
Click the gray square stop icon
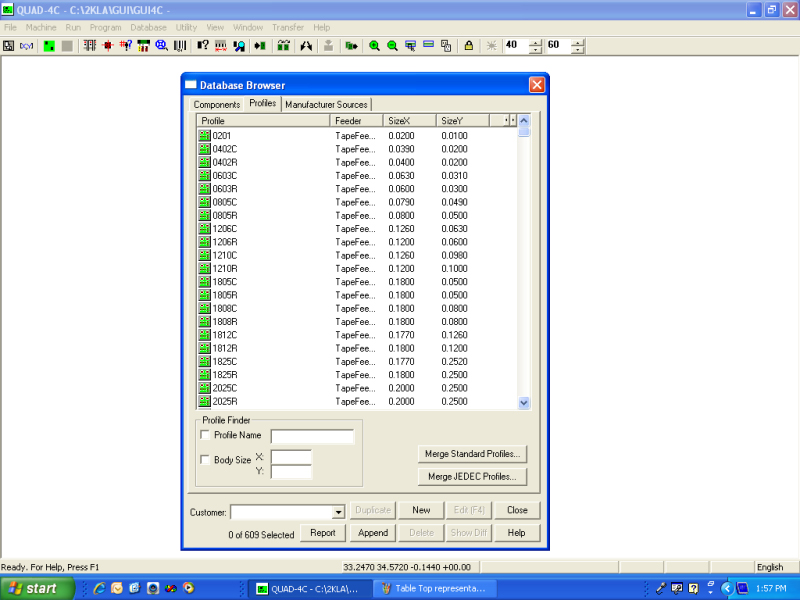(x=67, y=46)
